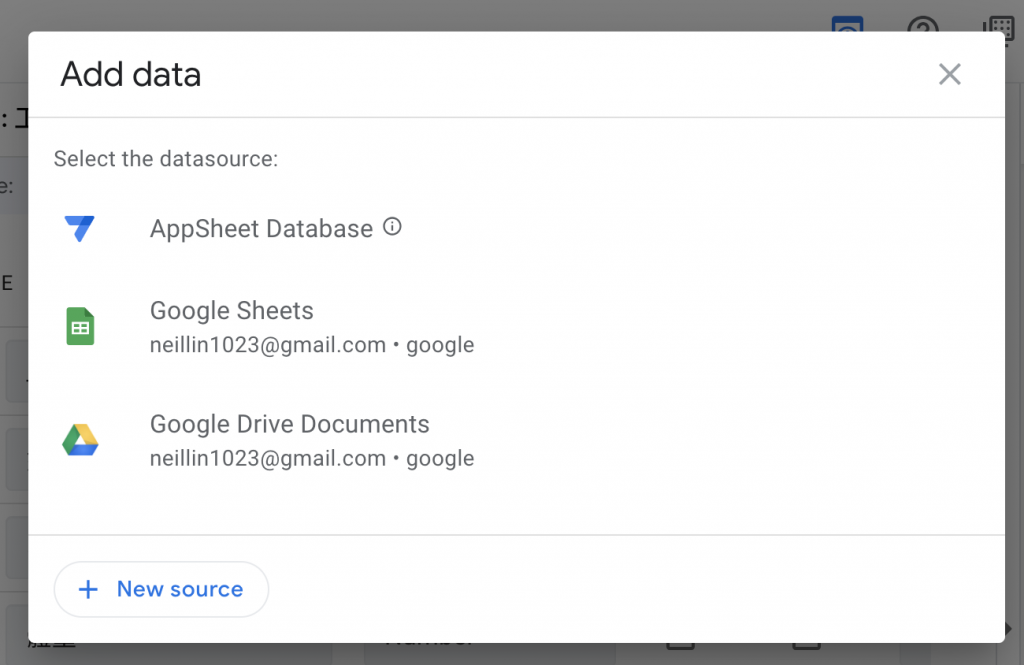Screen dimensions: 1024x665
Task: Click the green Google Sheets icon
Action: tap(80, 327)
